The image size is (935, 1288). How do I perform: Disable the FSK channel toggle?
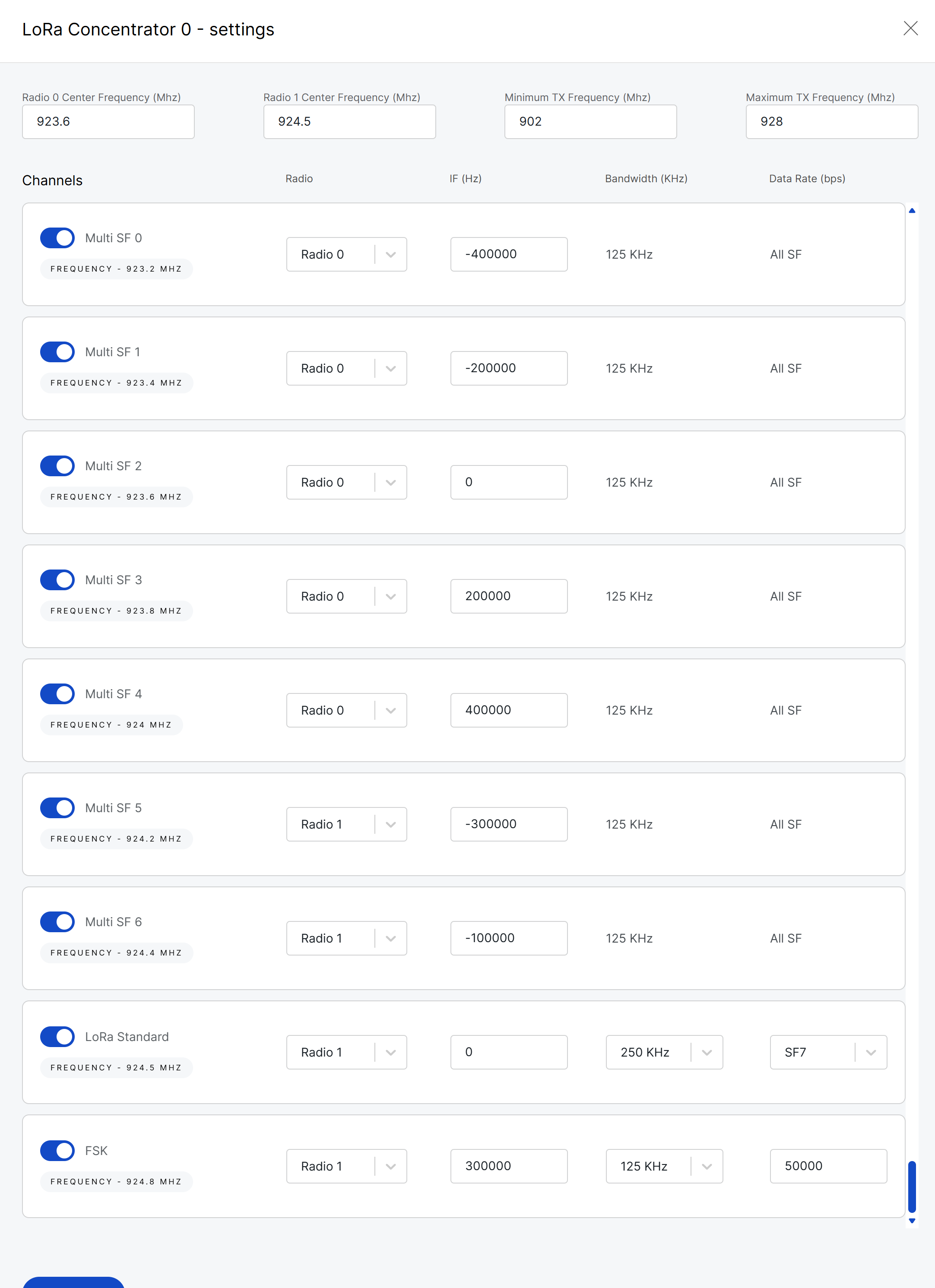coord(57,1151)
